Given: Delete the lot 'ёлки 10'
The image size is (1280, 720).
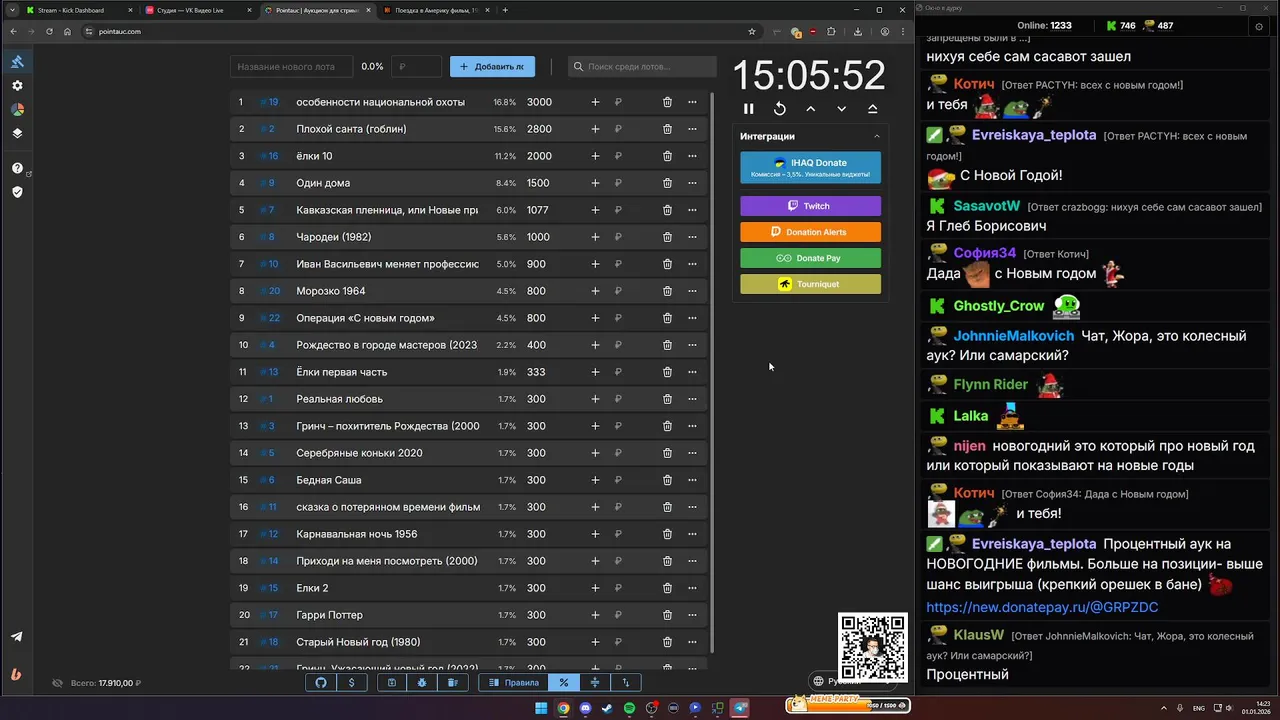Looking at the screenshot, I should point(667,156).
